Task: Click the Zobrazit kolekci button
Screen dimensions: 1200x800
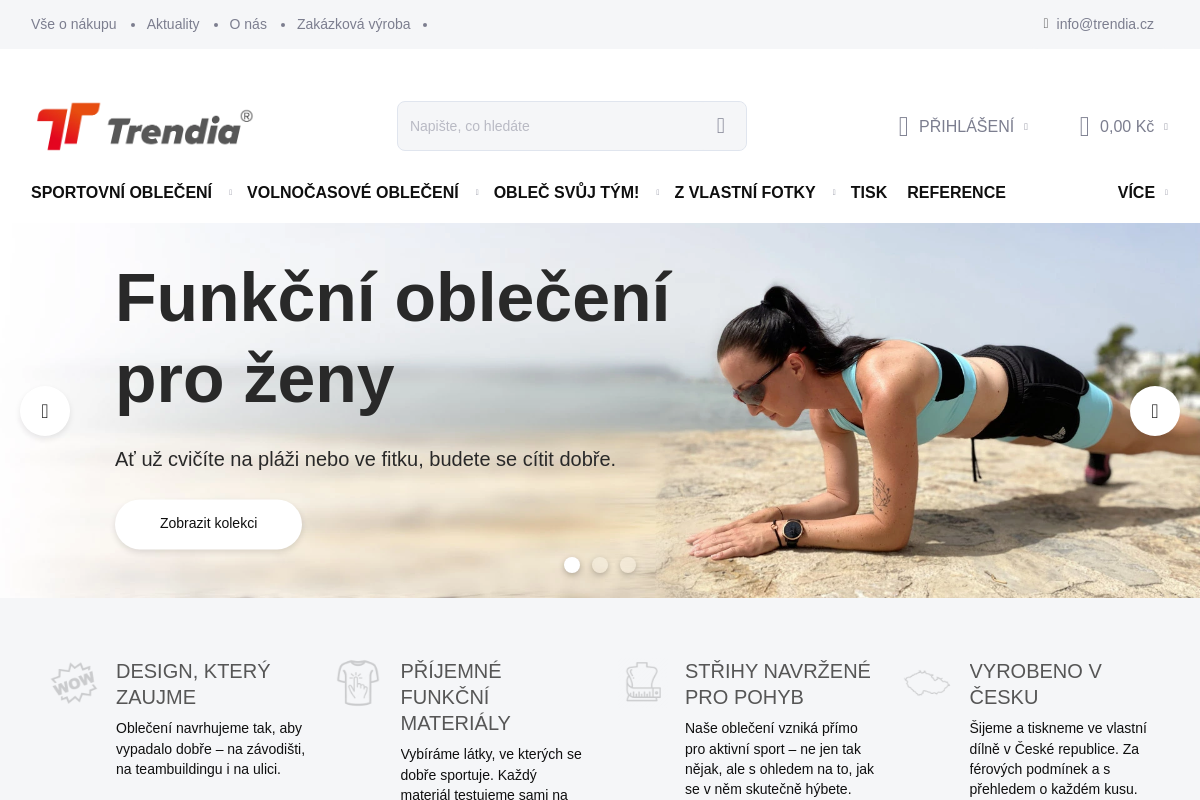Action: click(x=208, y=524)
